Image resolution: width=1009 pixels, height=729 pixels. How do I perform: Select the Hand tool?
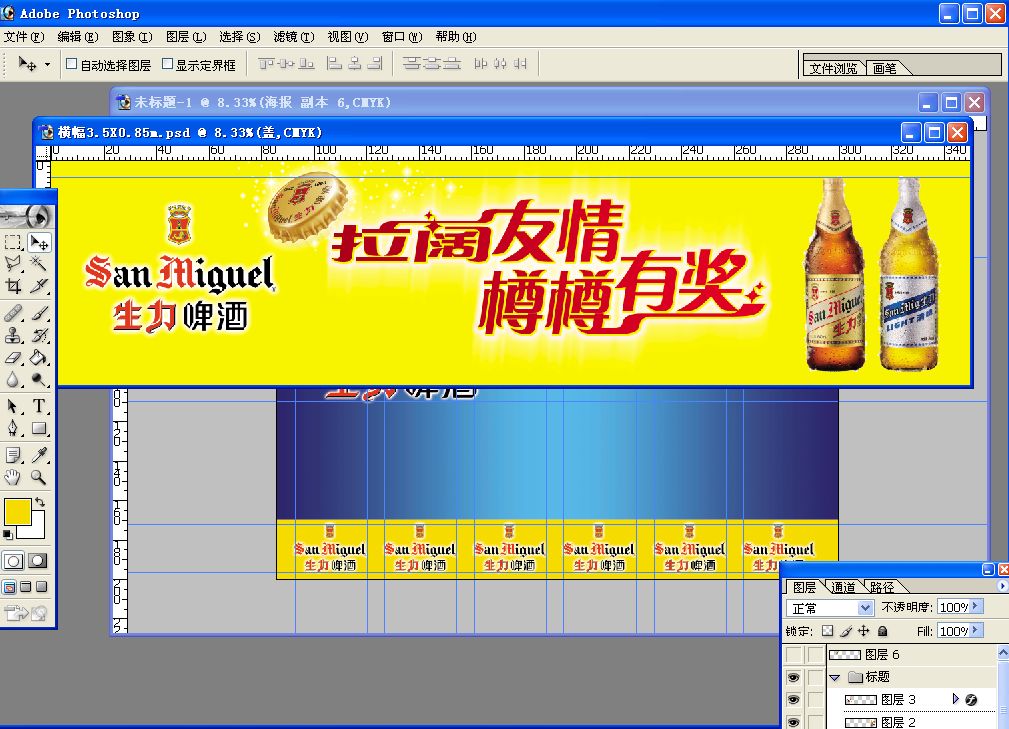13,478
